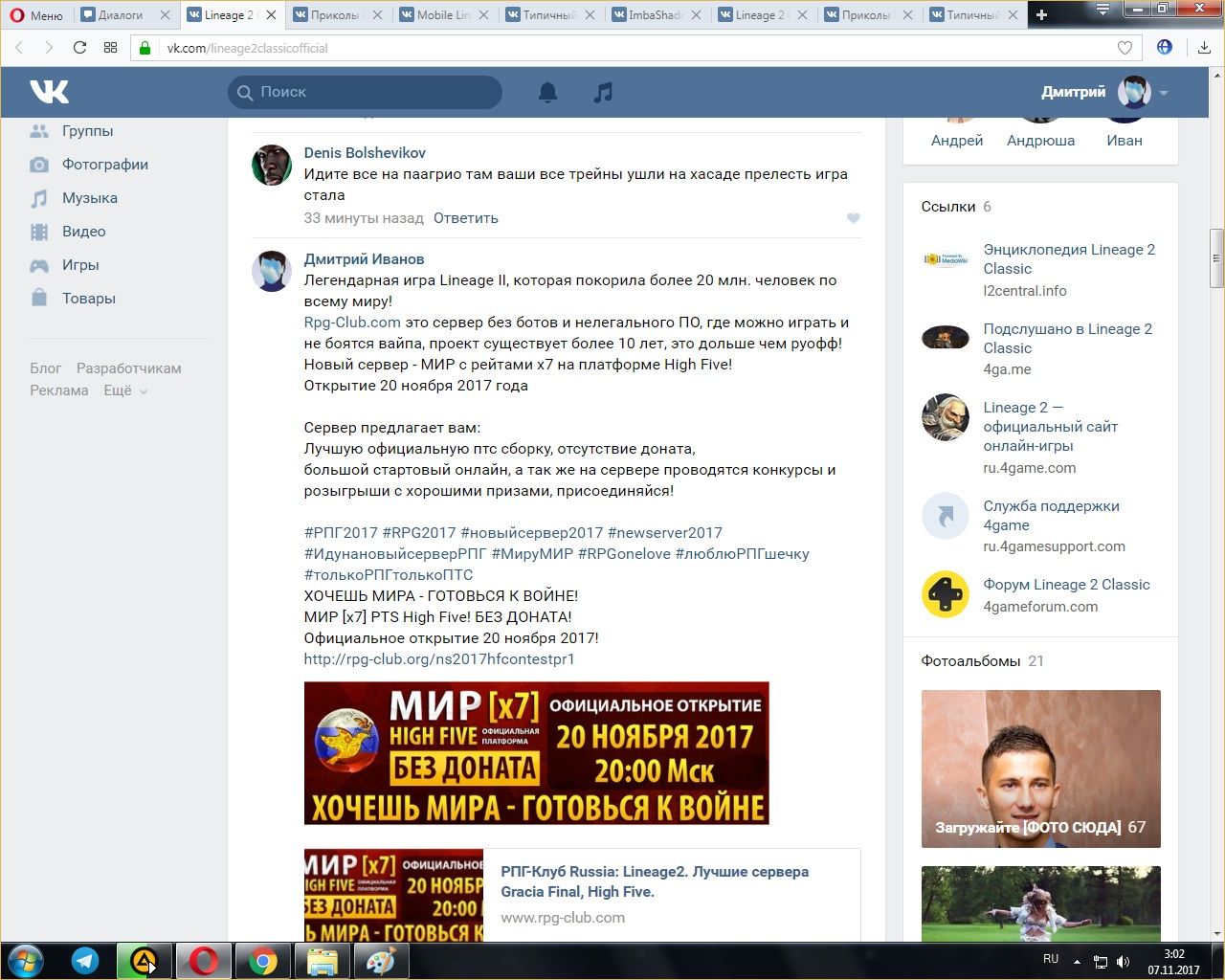This screenshot has width=1225, height=980.
Task: Open a new browser tab with plus
Action: tap(1041, 14)
